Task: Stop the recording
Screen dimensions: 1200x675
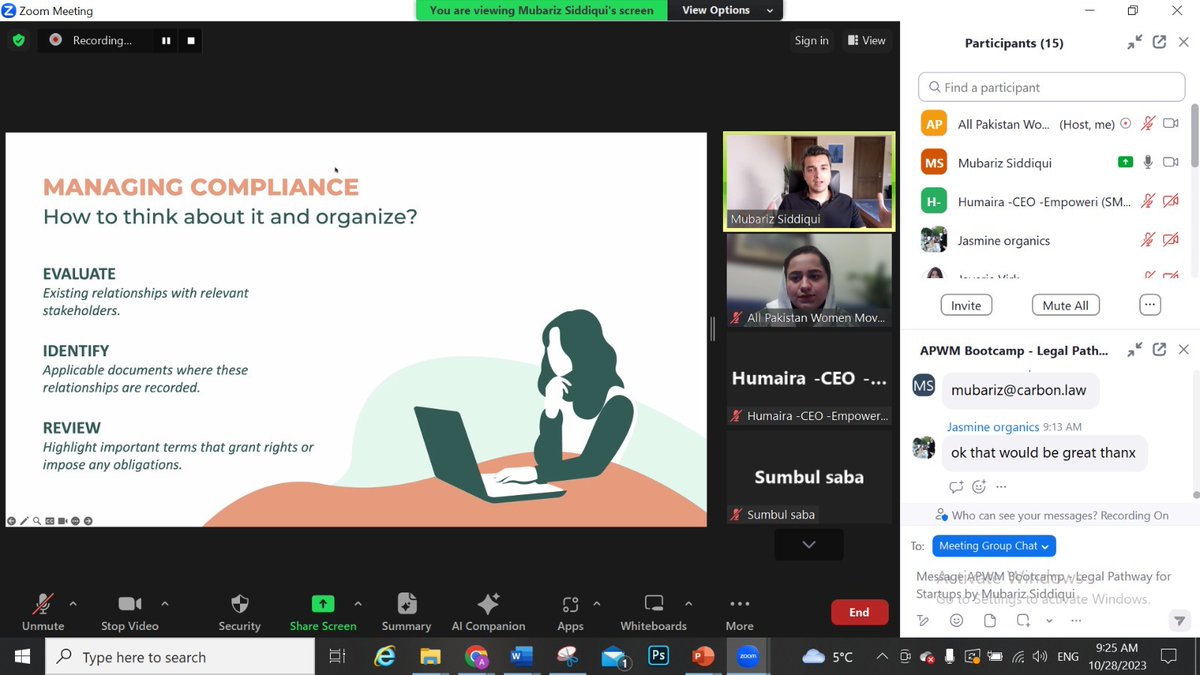Action: pos(192,41)
